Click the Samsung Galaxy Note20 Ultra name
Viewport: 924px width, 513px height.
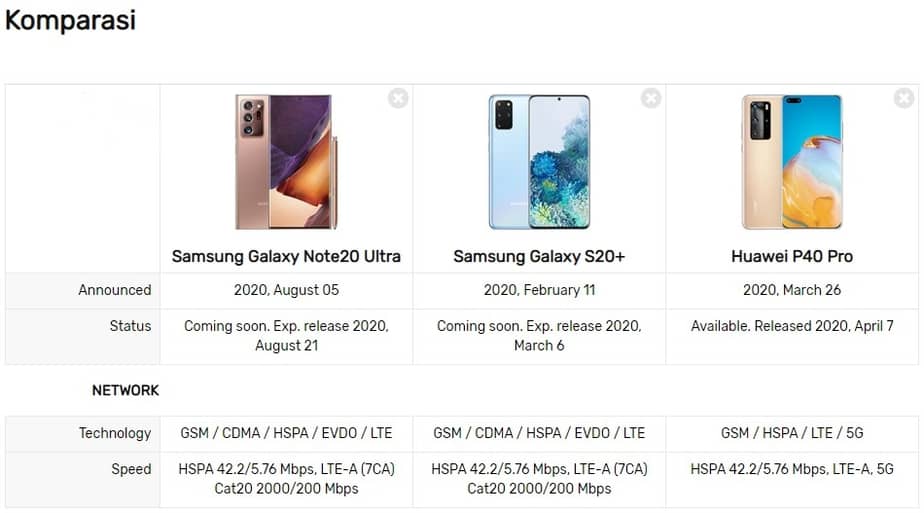[x=286, y=256]
